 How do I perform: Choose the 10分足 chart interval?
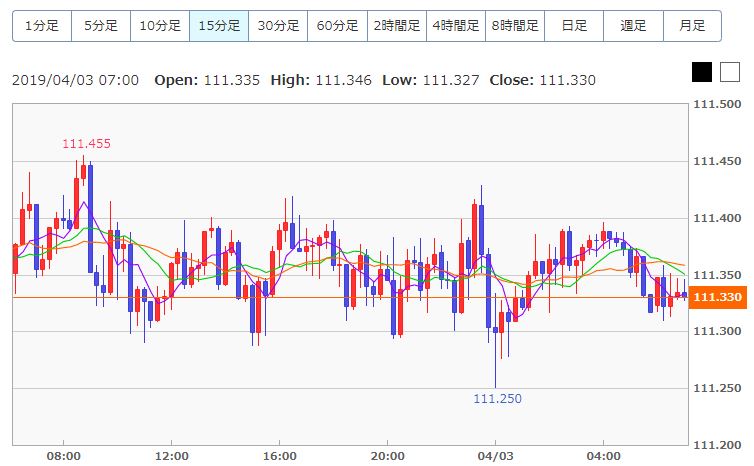point(160,26)
